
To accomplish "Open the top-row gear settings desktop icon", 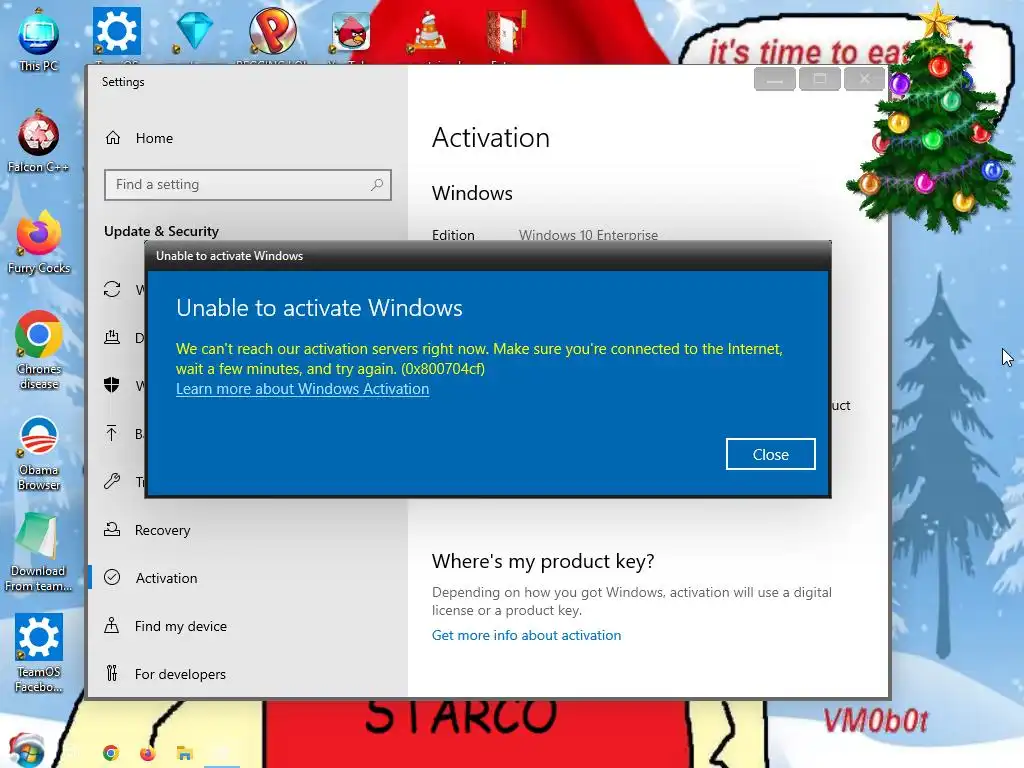I will pyautogui.click(x=116, y=31).
